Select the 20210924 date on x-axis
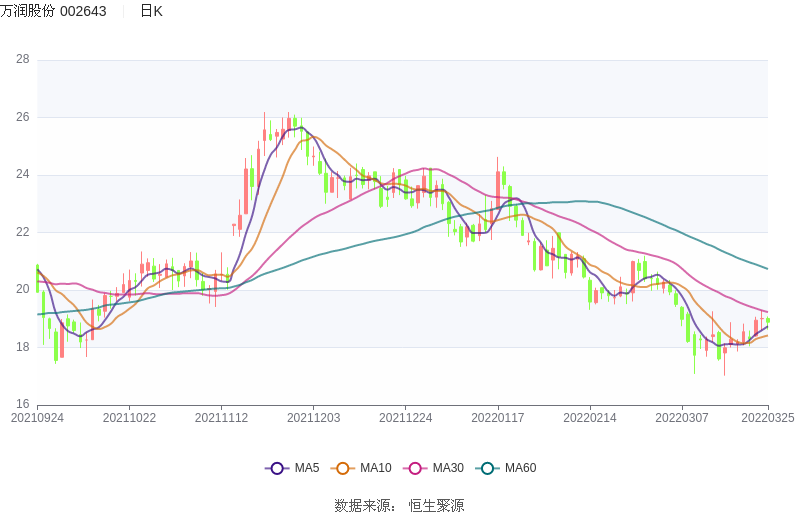Screen dimensions: 800x517 coord(37,418)
